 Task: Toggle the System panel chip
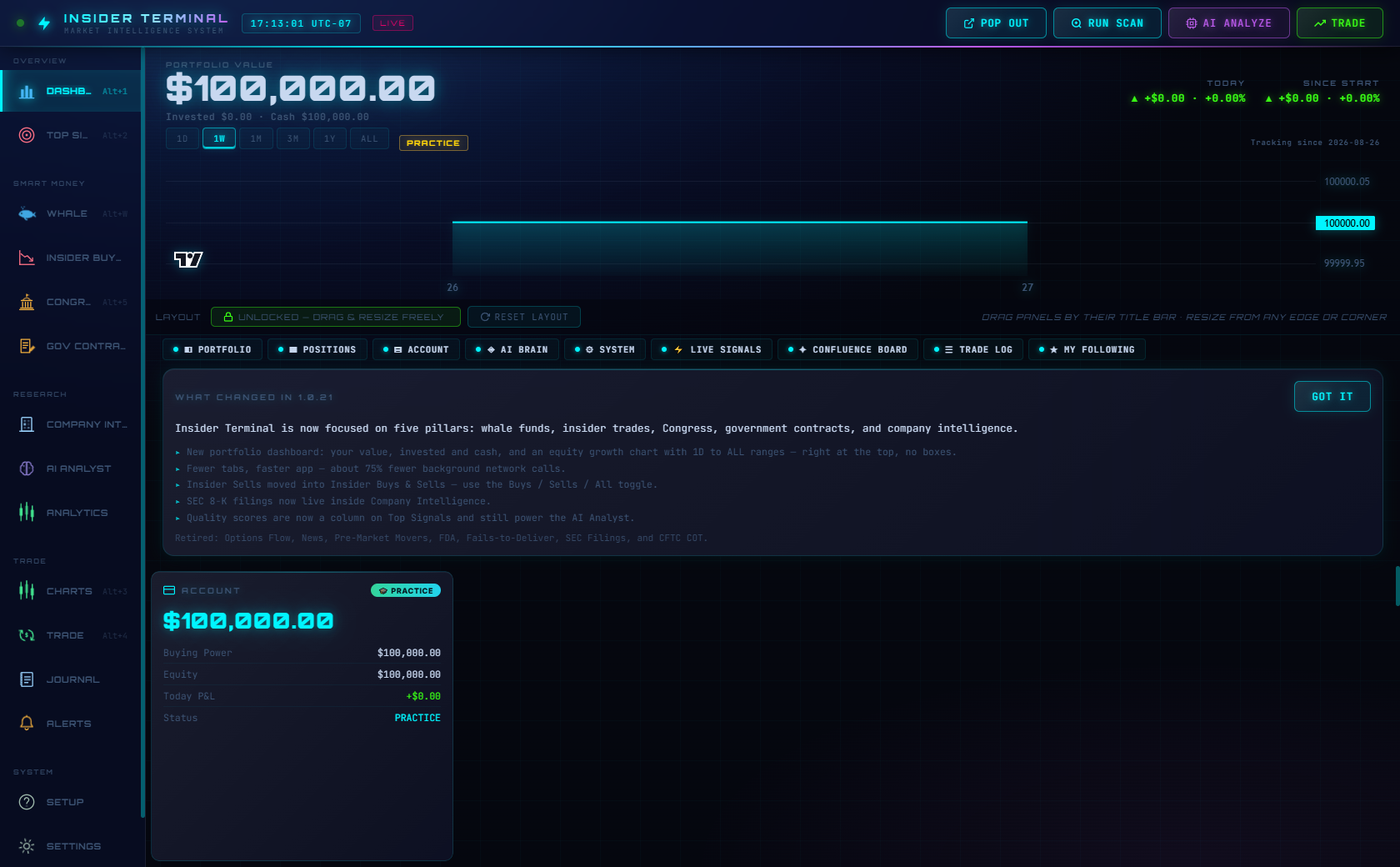pyautogui.click(x=605, y=349)
